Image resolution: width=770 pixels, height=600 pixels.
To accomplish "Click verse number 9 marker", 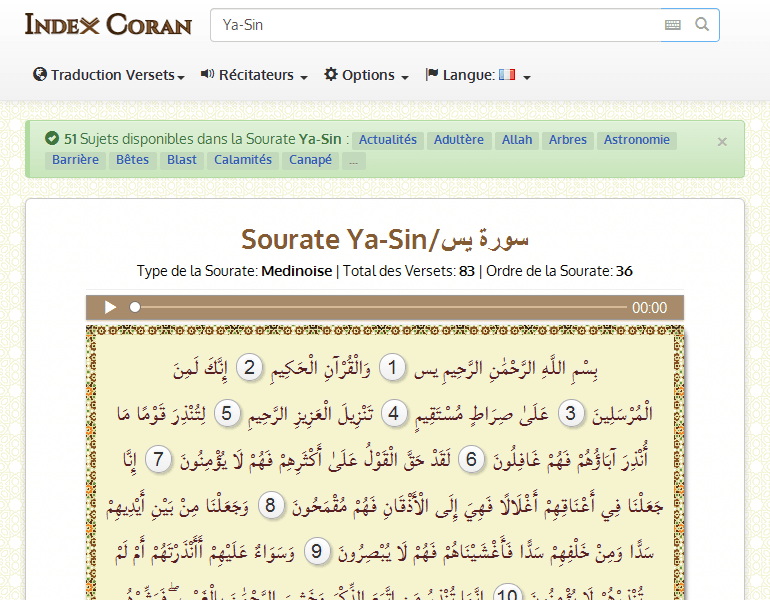I will point(317,550).
